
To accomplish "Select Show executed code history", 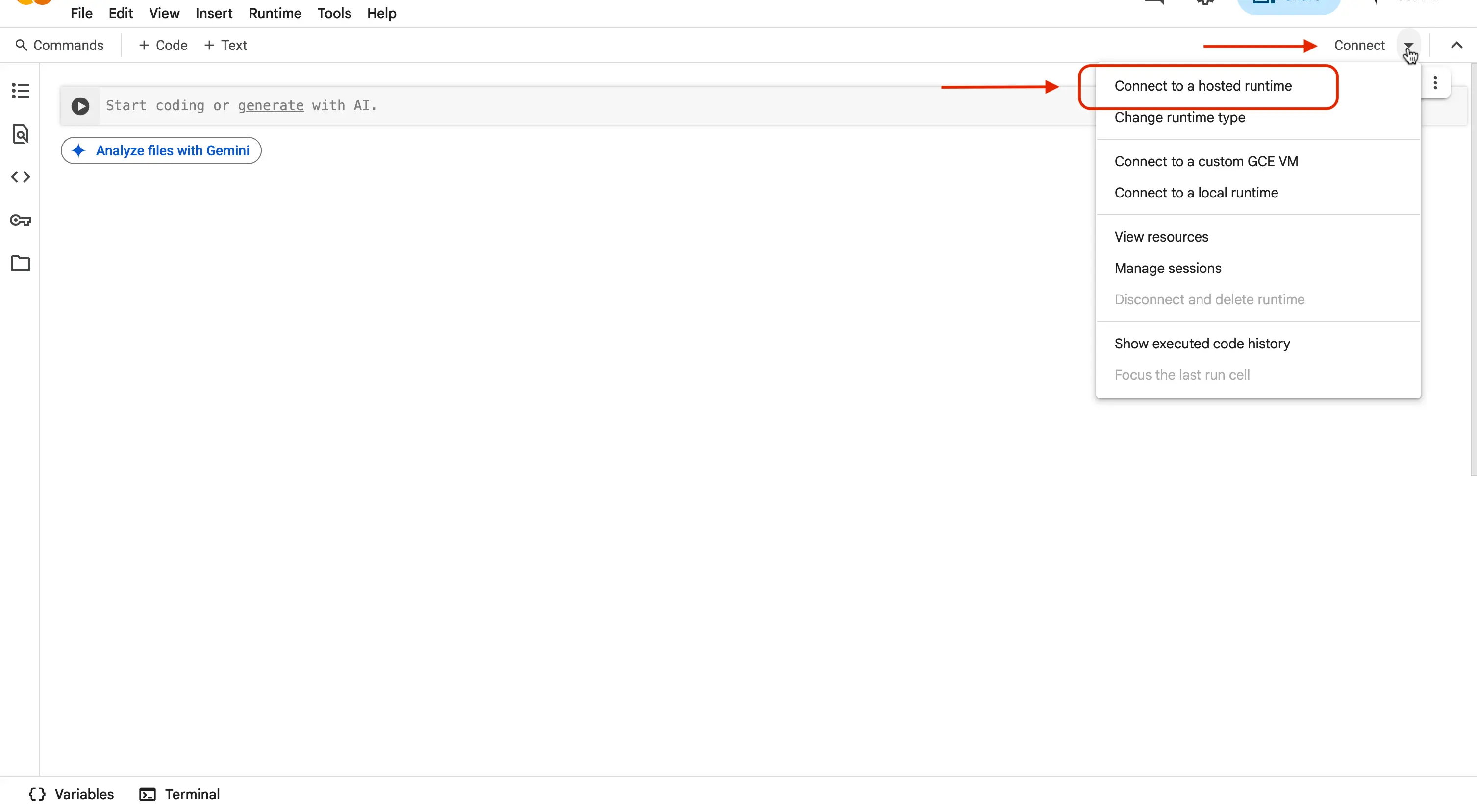I will tap(1258, 344).
